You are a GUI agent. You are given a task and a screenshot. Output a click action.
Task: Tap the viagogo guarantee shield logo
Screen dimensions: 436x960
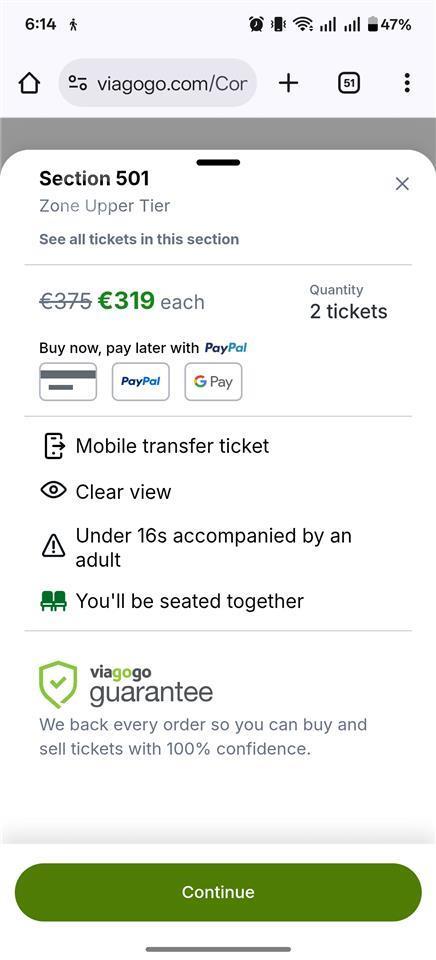(x=58, y=684)
